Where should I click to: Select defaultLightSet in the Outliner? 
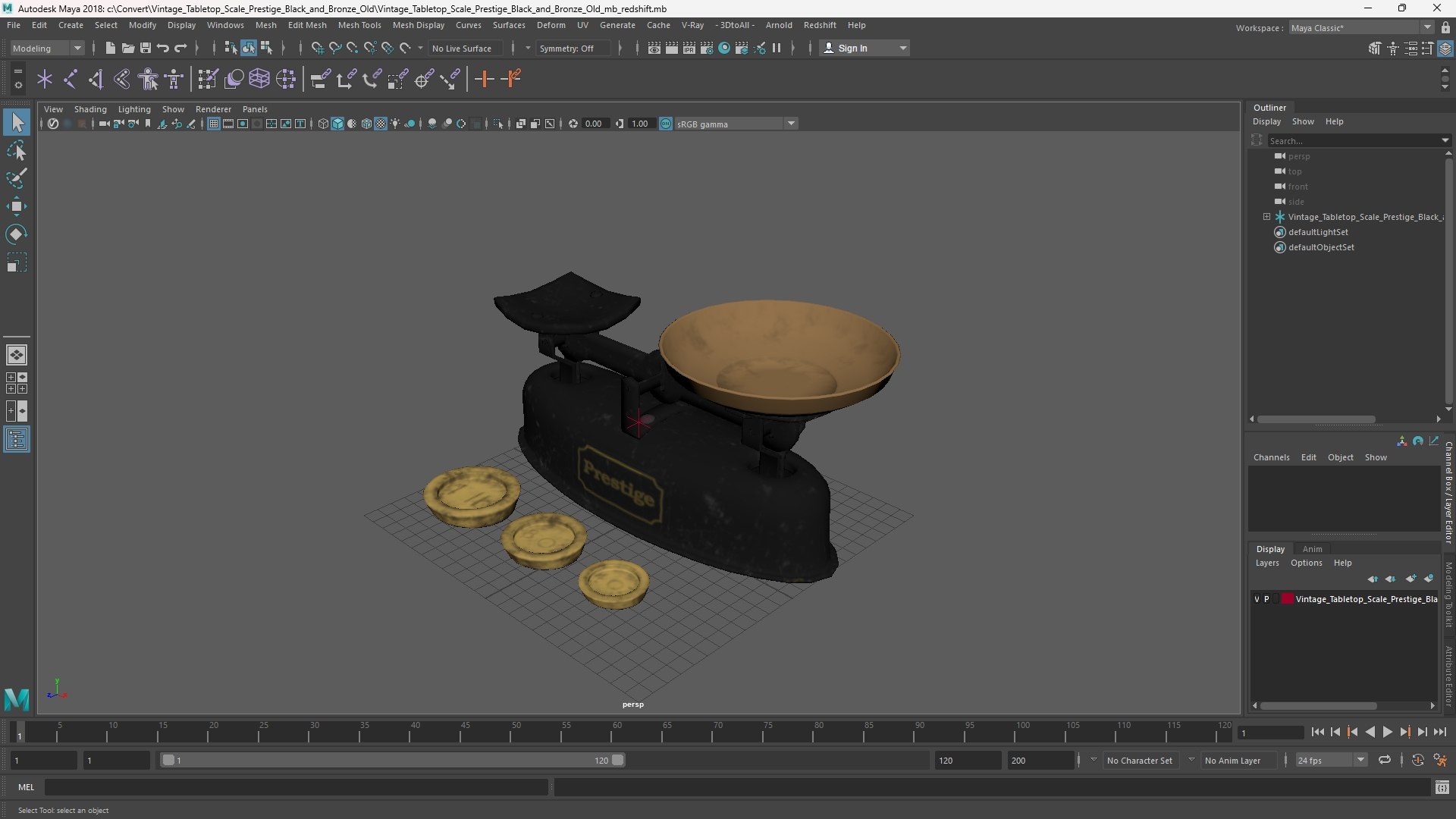[x=1318, y=232]
